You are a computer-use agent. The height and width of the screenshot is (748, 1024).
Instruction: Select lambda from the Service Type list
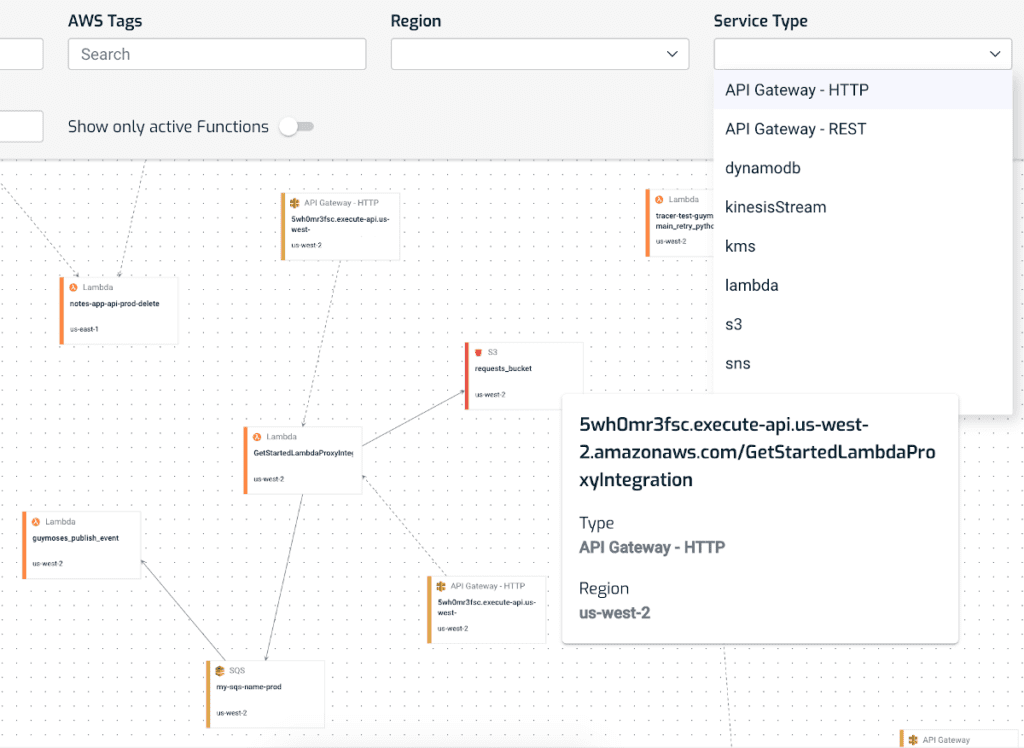[752, 285]
